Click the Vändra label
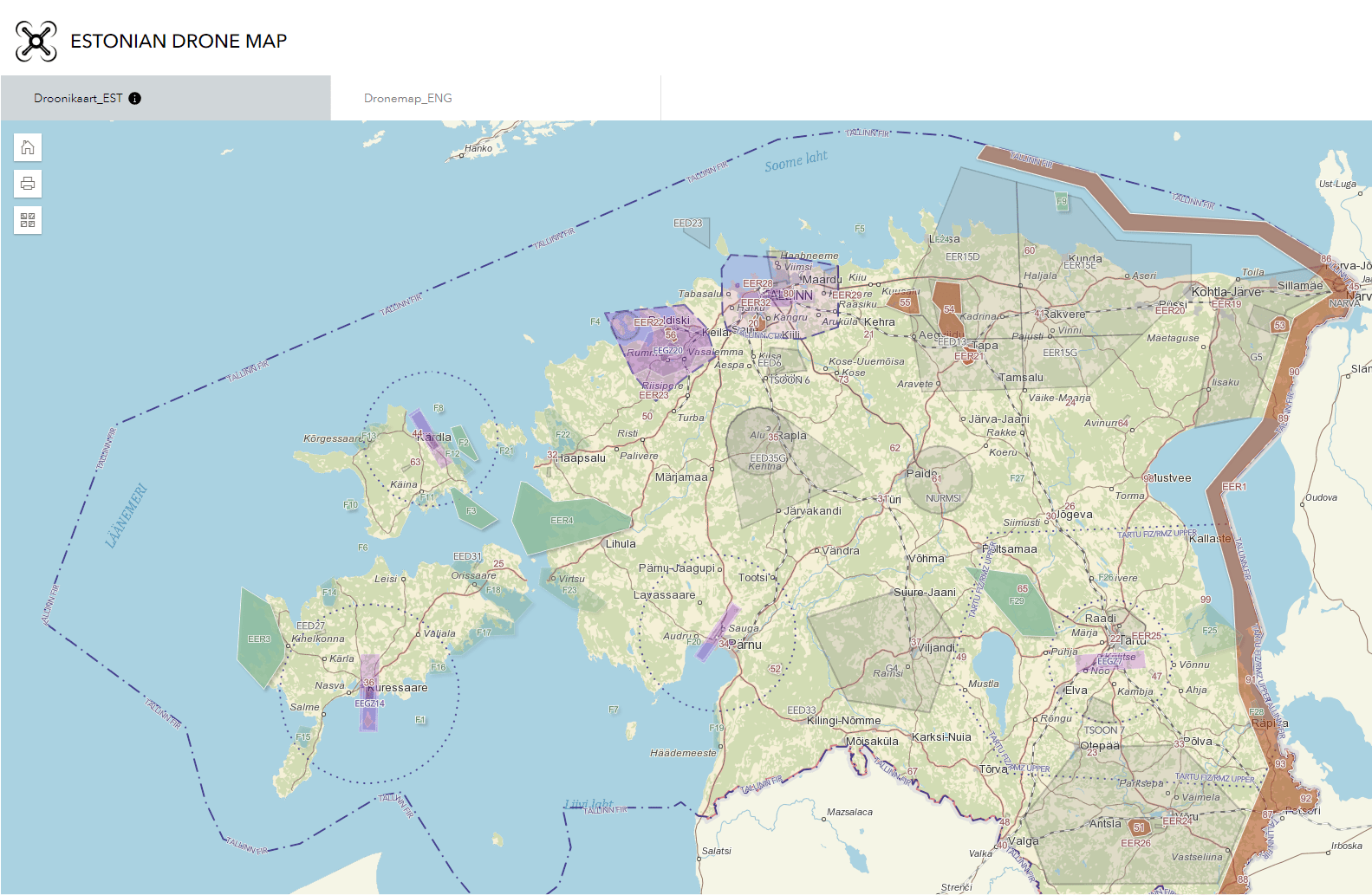This screenshot has width=1372, height=895. click(x=841, y=551)
